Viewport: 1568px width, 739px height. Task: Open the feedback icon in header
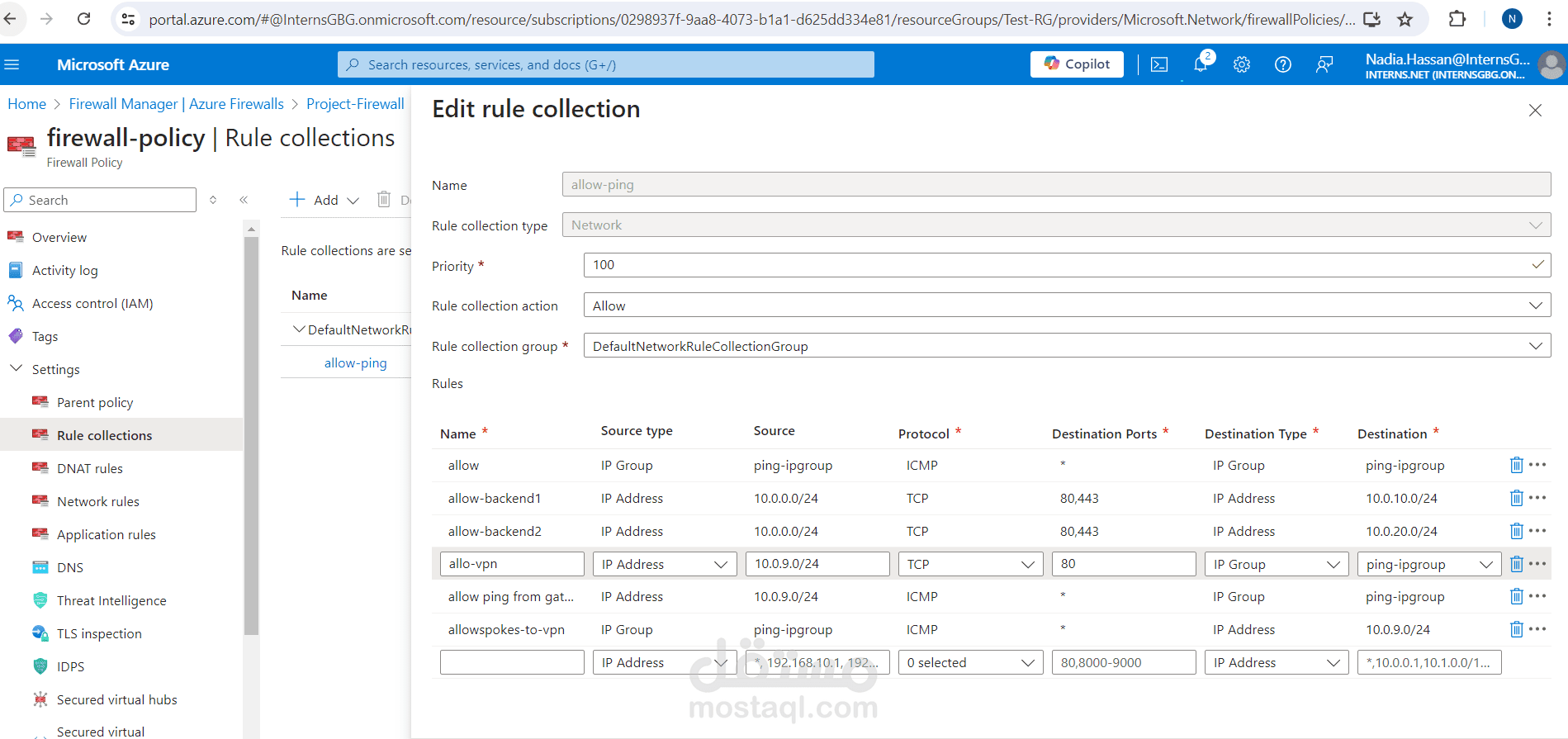click(1324, 64)
